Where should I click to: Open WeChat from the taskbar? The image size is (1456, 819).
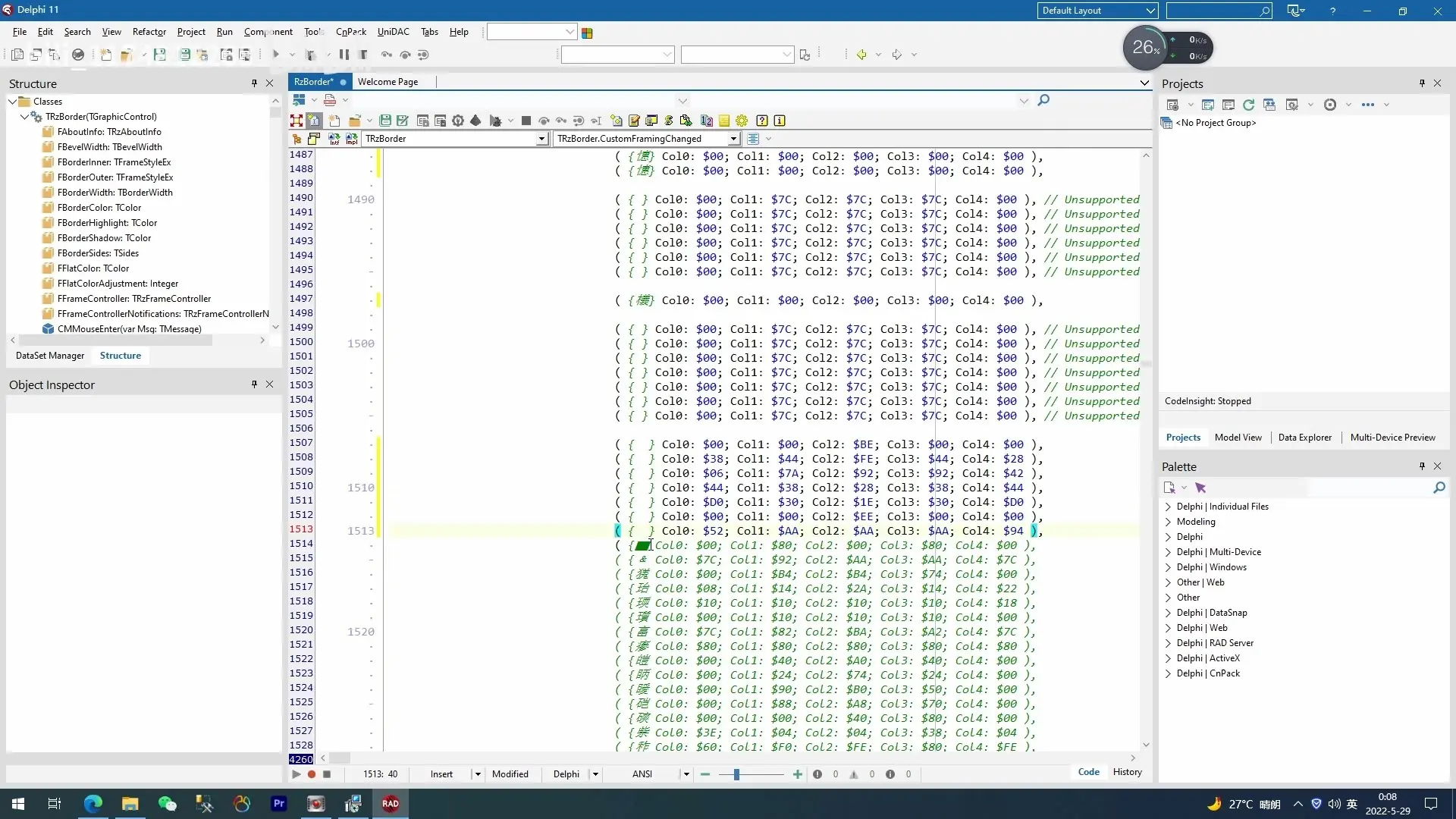pos(167,804)
